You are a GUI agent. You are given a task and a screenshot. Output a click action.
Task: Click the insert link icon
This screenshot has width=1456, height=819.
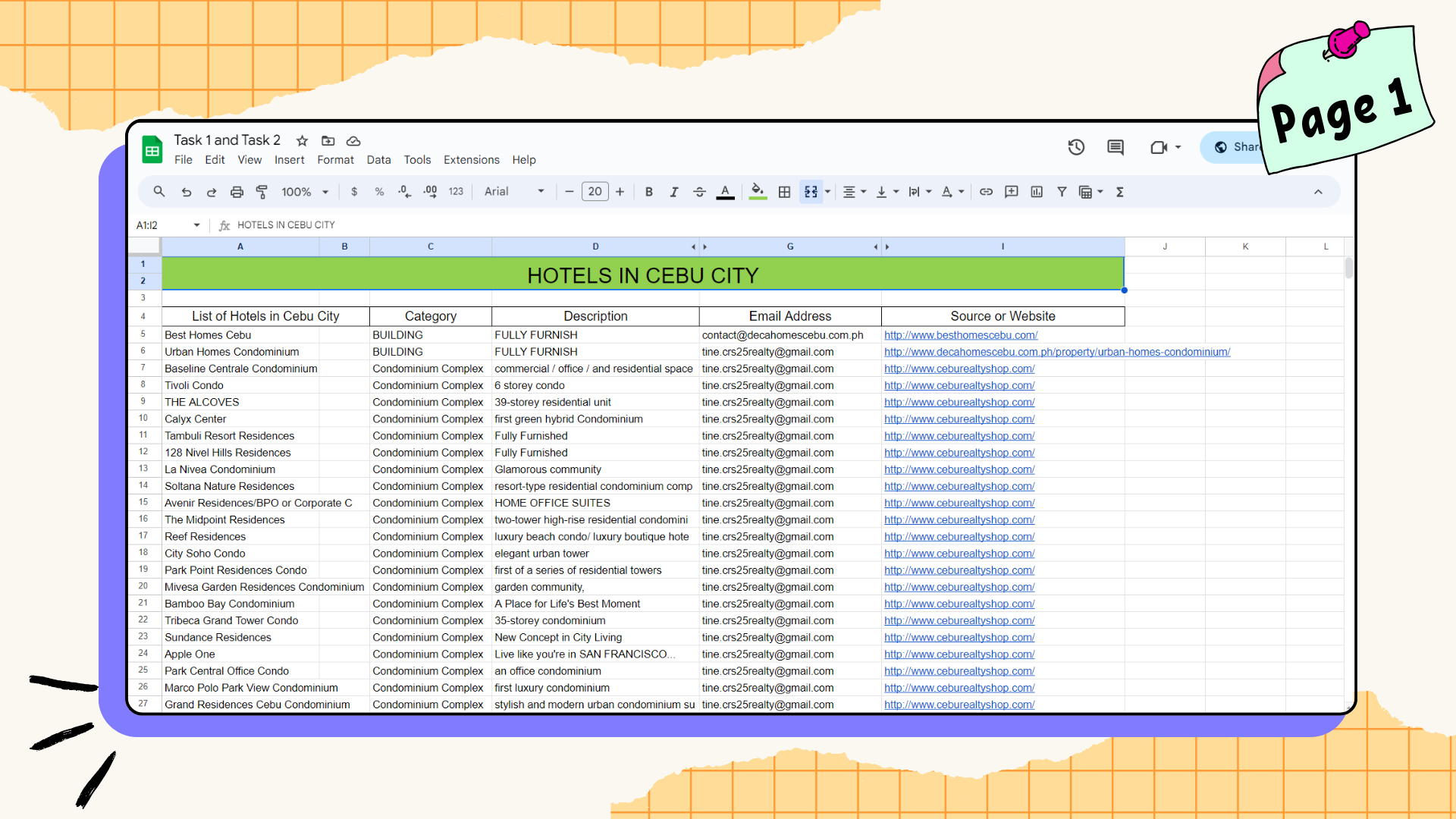pyautogui.click(x=986, y=192)
